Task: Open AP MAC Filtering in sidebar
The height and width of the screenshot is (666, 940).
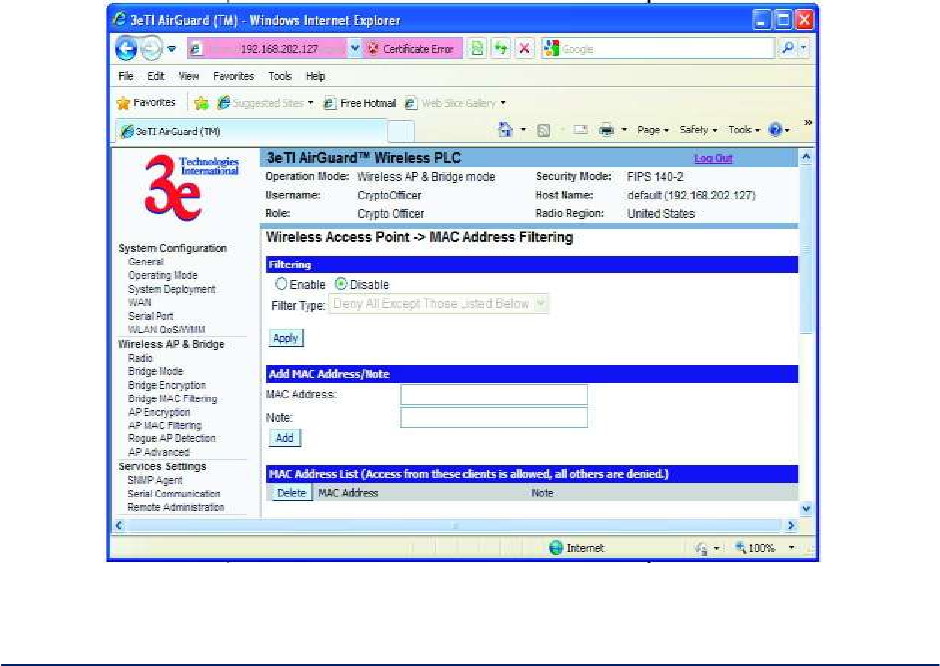Action: [165, 425]
